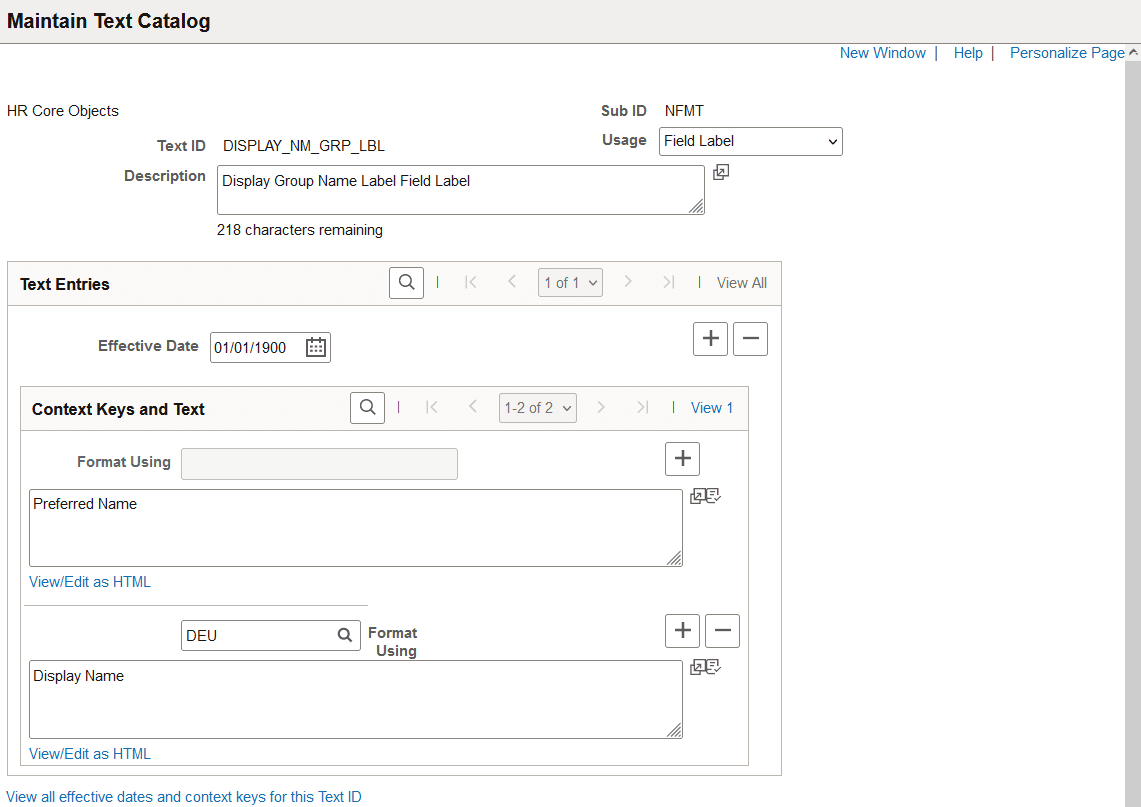This screenshot has height=807, width=1141.
Task: Open the Effective Date calendar picker
Action: 315,347
